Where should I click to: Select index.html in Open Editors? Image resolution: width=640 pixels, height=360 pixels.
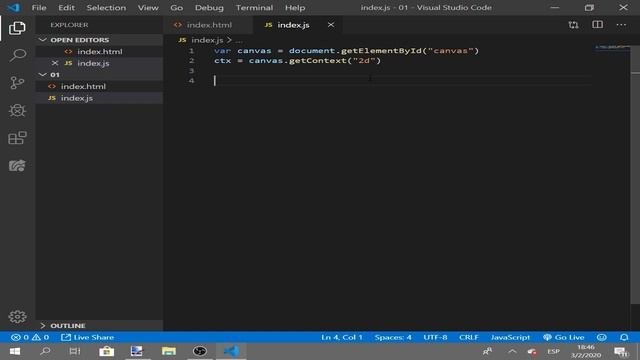click(100, 52)
